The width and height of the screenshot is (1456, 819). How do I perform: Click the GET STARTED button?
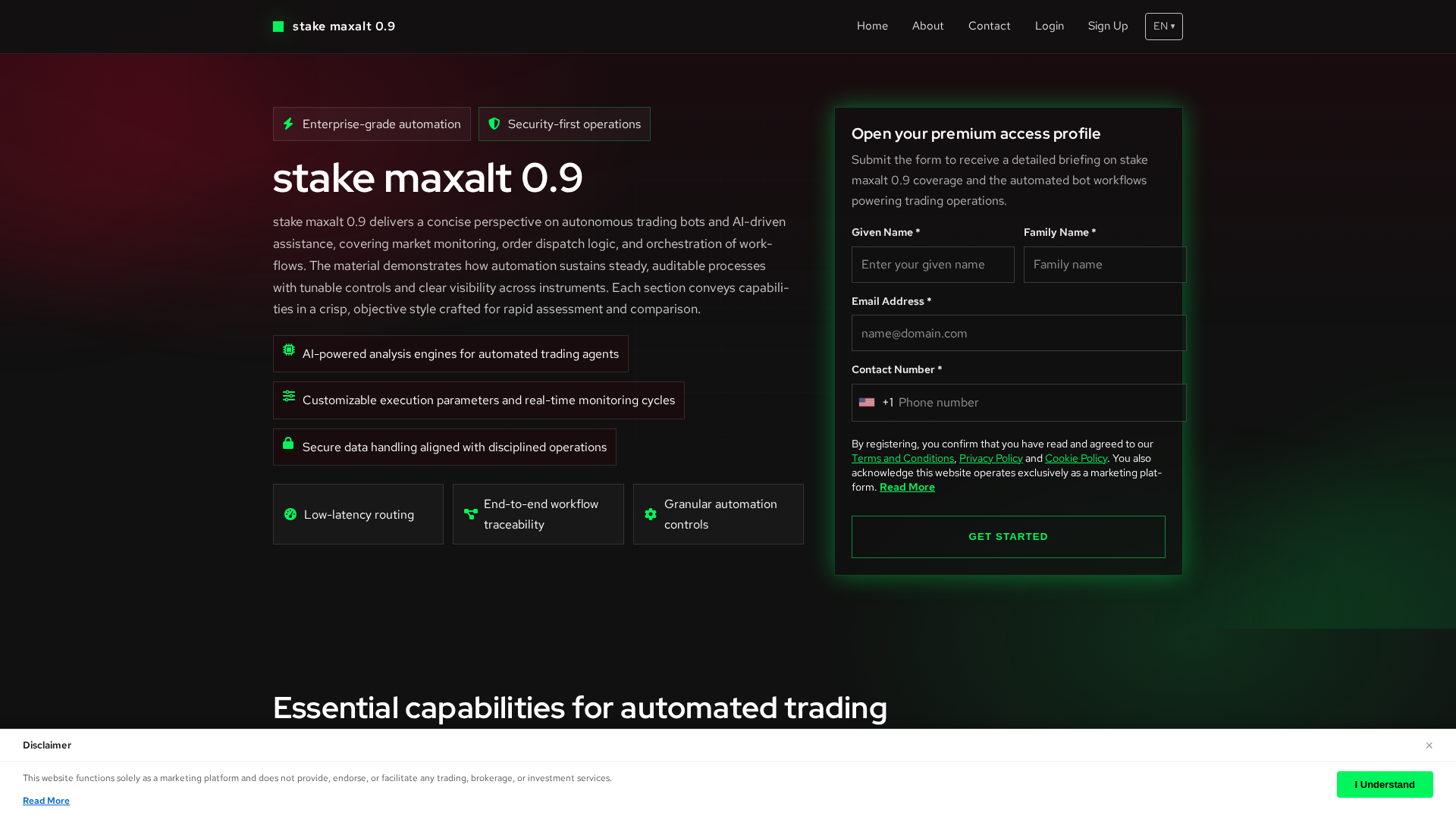point(1008,537)
